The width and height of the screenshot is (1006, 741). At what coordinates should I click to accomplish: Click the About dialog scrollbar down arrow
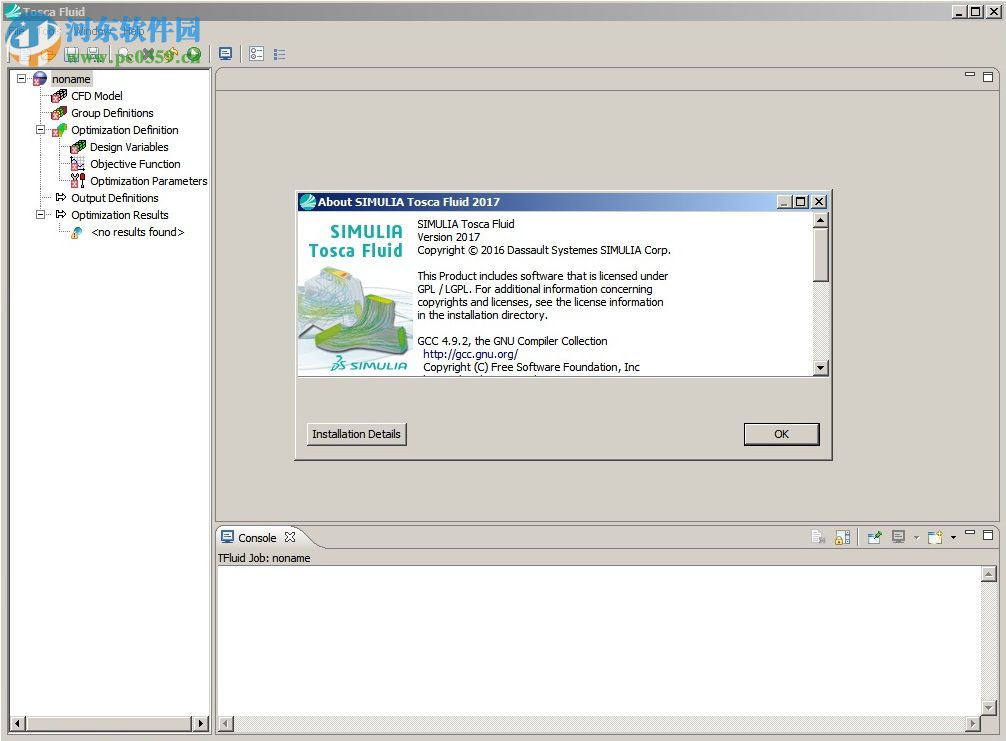coord(820,368)
